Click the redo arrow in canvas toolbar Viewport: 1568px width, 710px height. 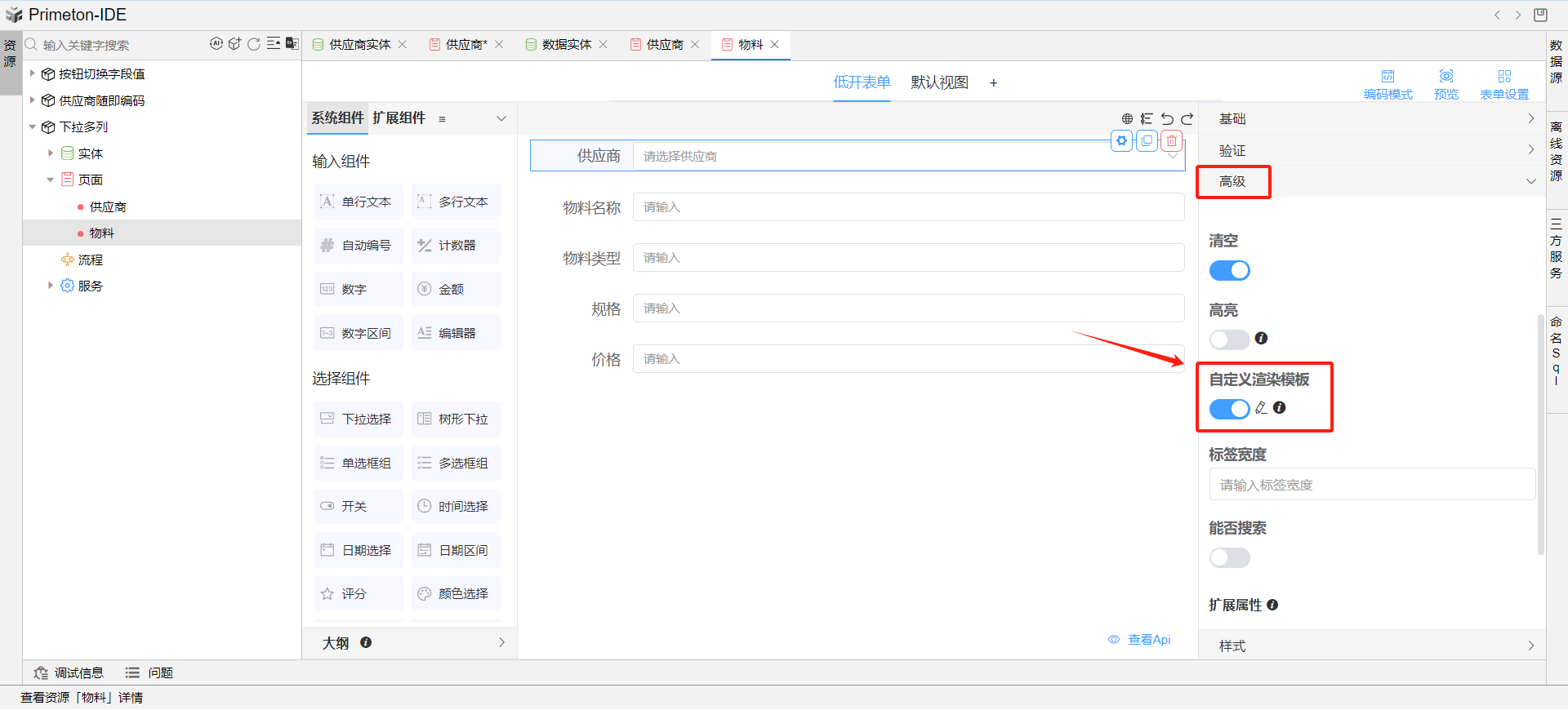[x=1187, y=119]
